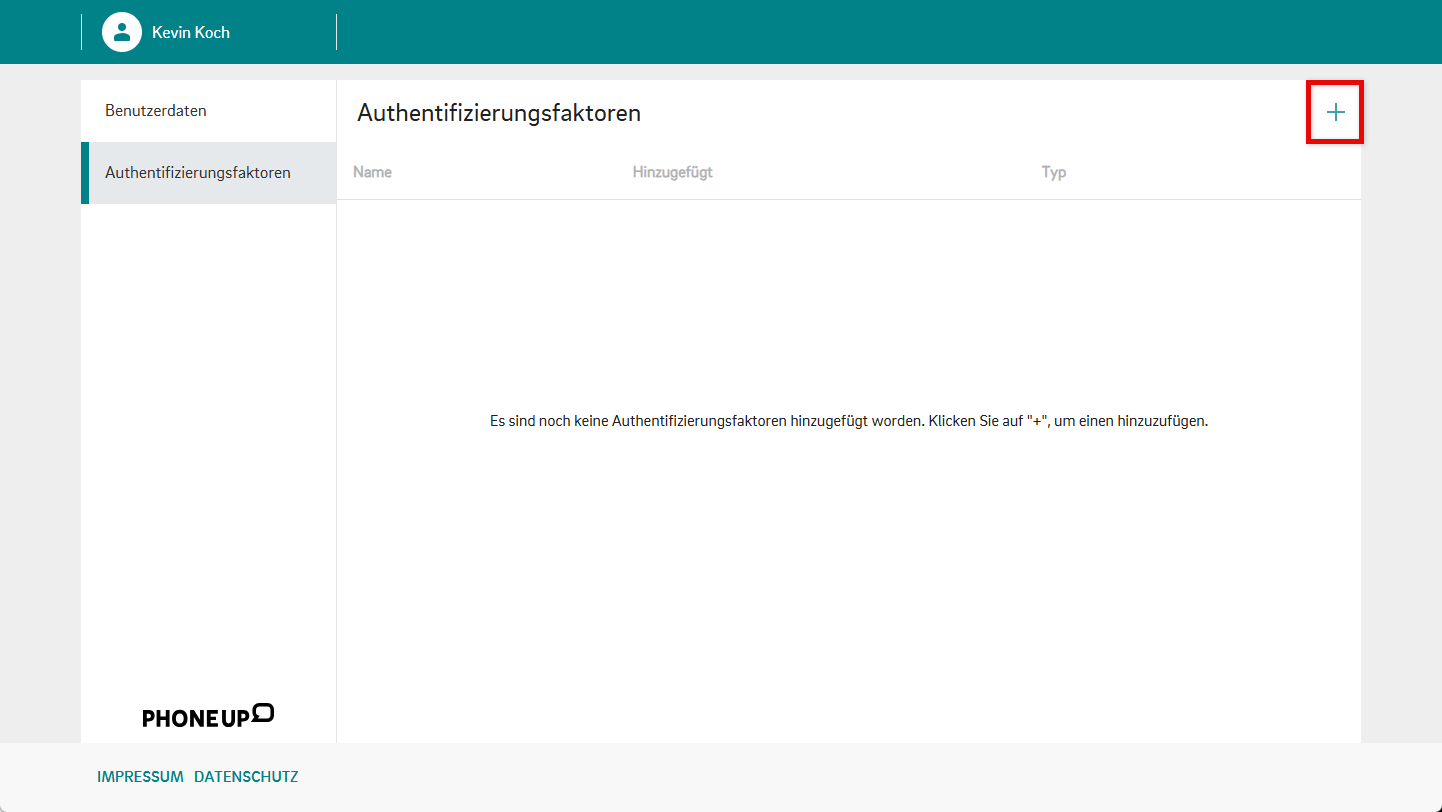
Task: Sort by the Typ column header
Action: tap(1053, 172)
